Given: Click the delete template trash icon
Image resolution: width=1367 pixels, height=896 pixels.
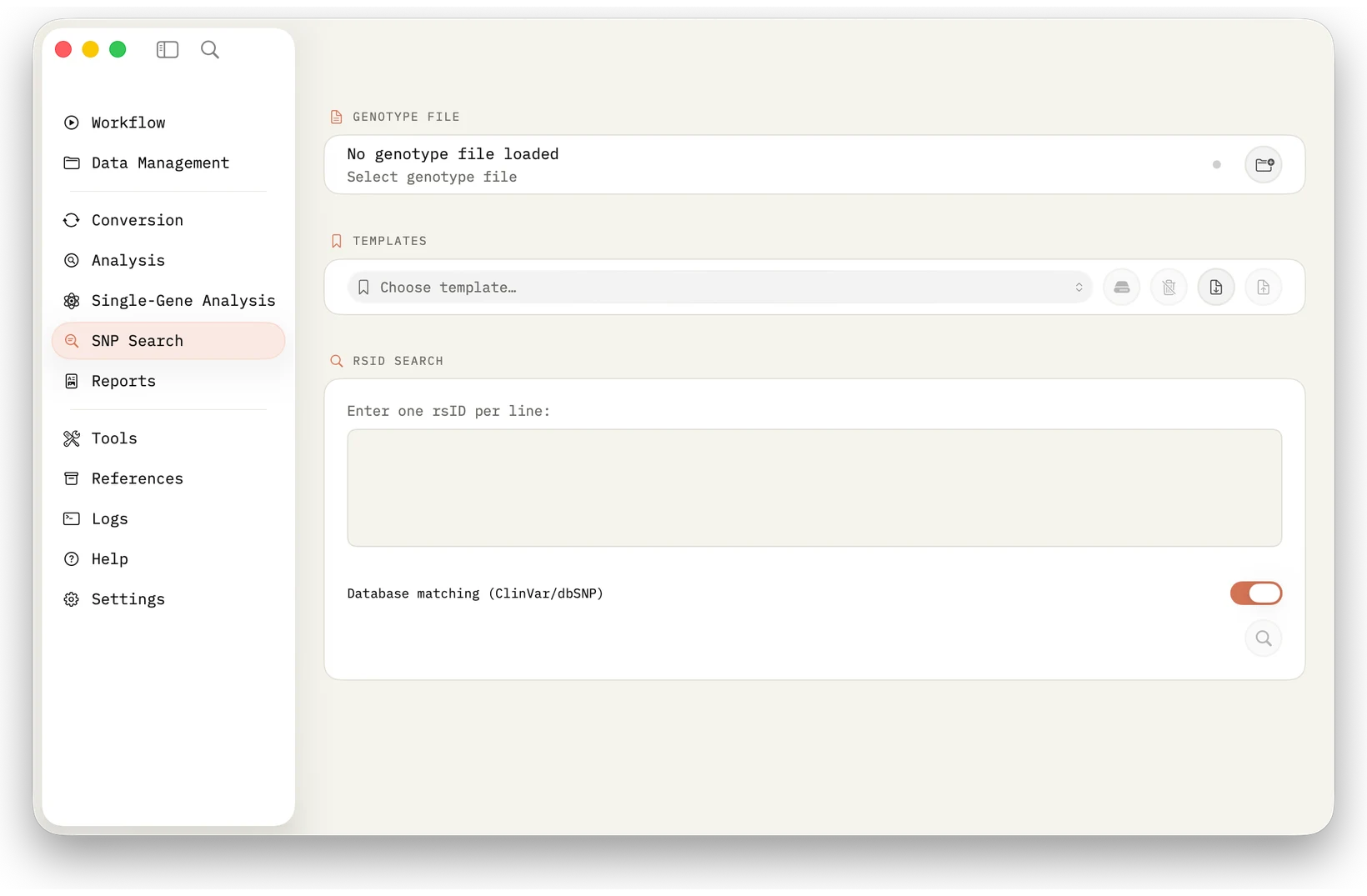Looking at the screenshot, I should (x=1169, y=288).
